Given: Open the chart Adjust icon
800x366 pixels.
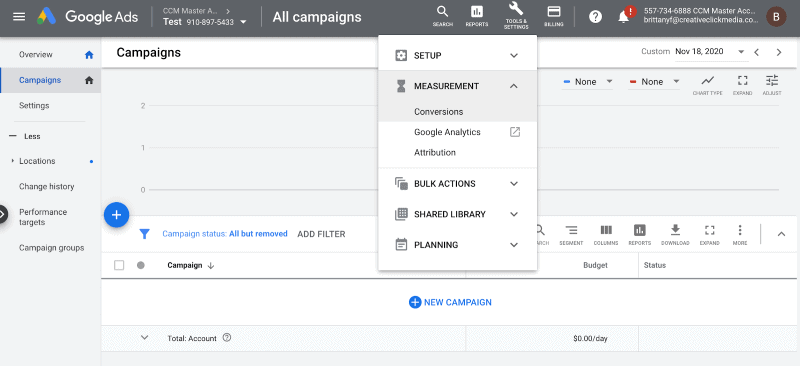Looking at the screenshot, I should coord(772,85).
